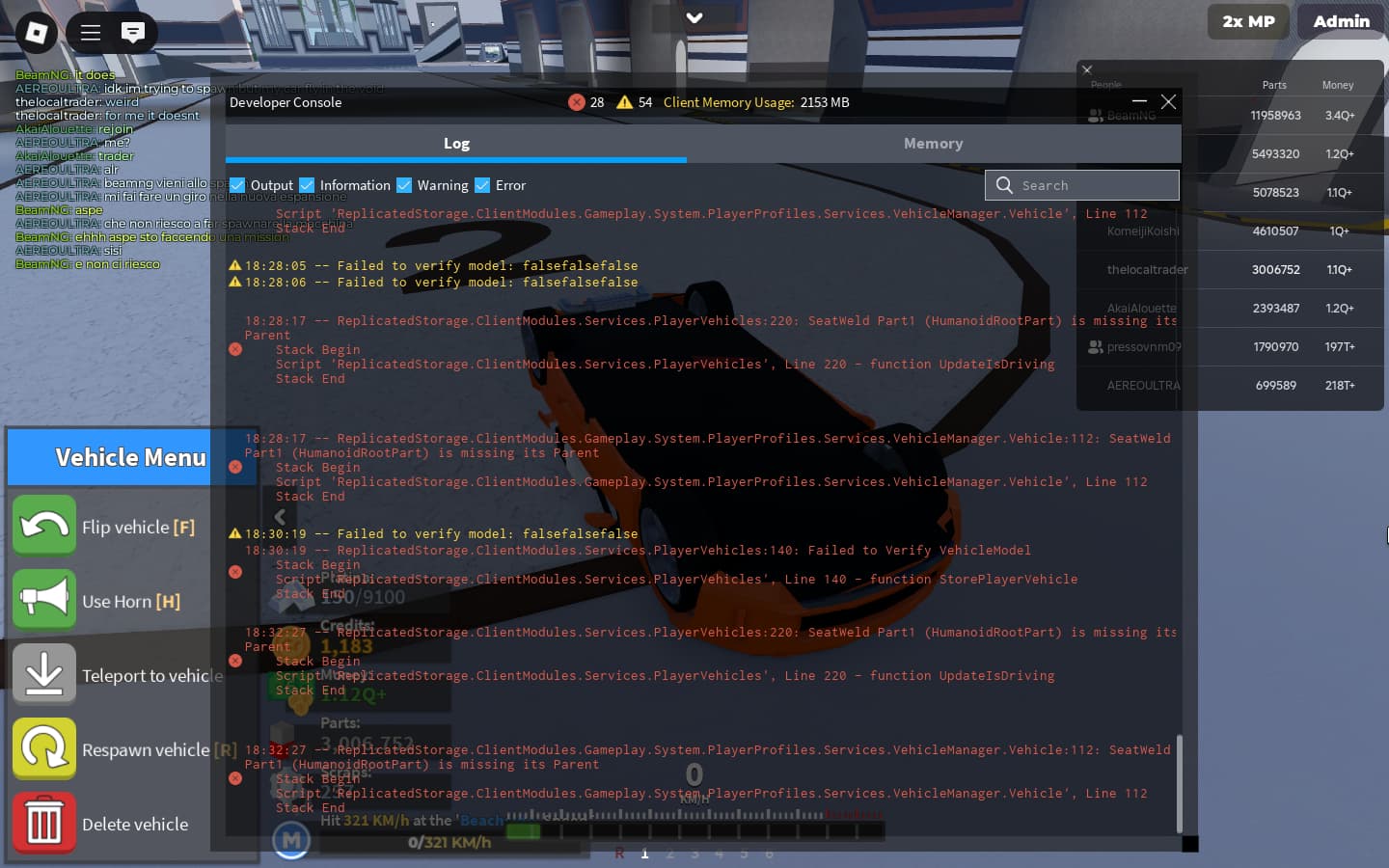Screen dimensions: 1389x868
Task: Click the green Flip vehicle icon
Action: (44, 526)
